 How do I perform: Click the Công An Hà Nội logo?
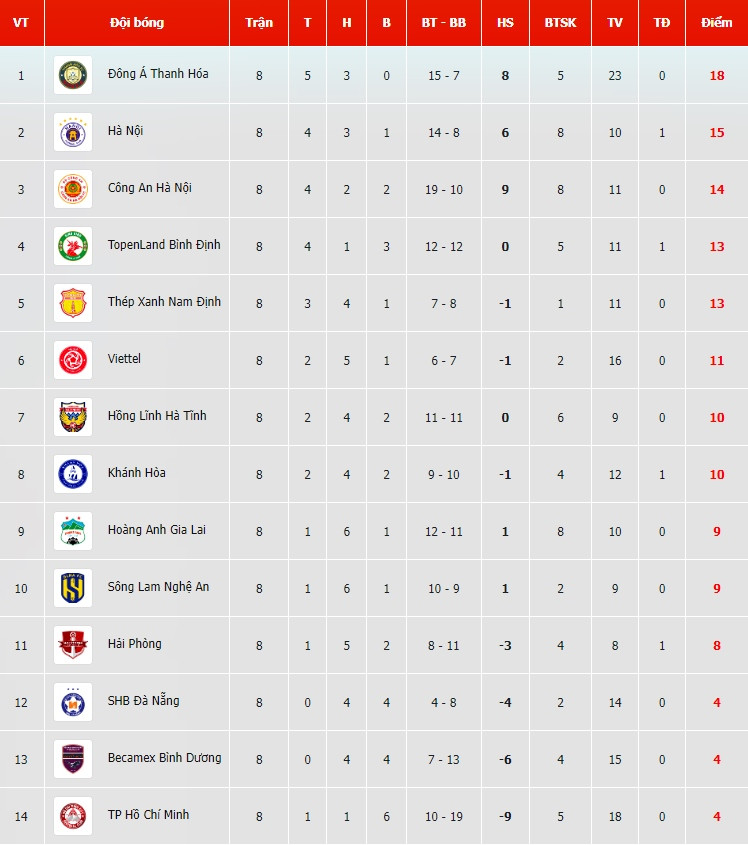[73, 189]
